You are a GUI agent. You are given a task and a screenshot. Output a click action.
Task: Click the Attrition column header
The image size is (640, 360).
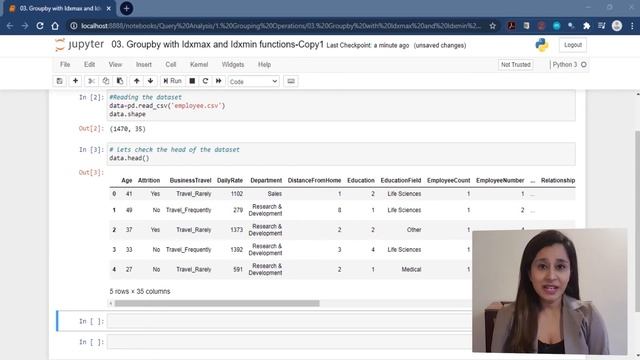(149, 180)
